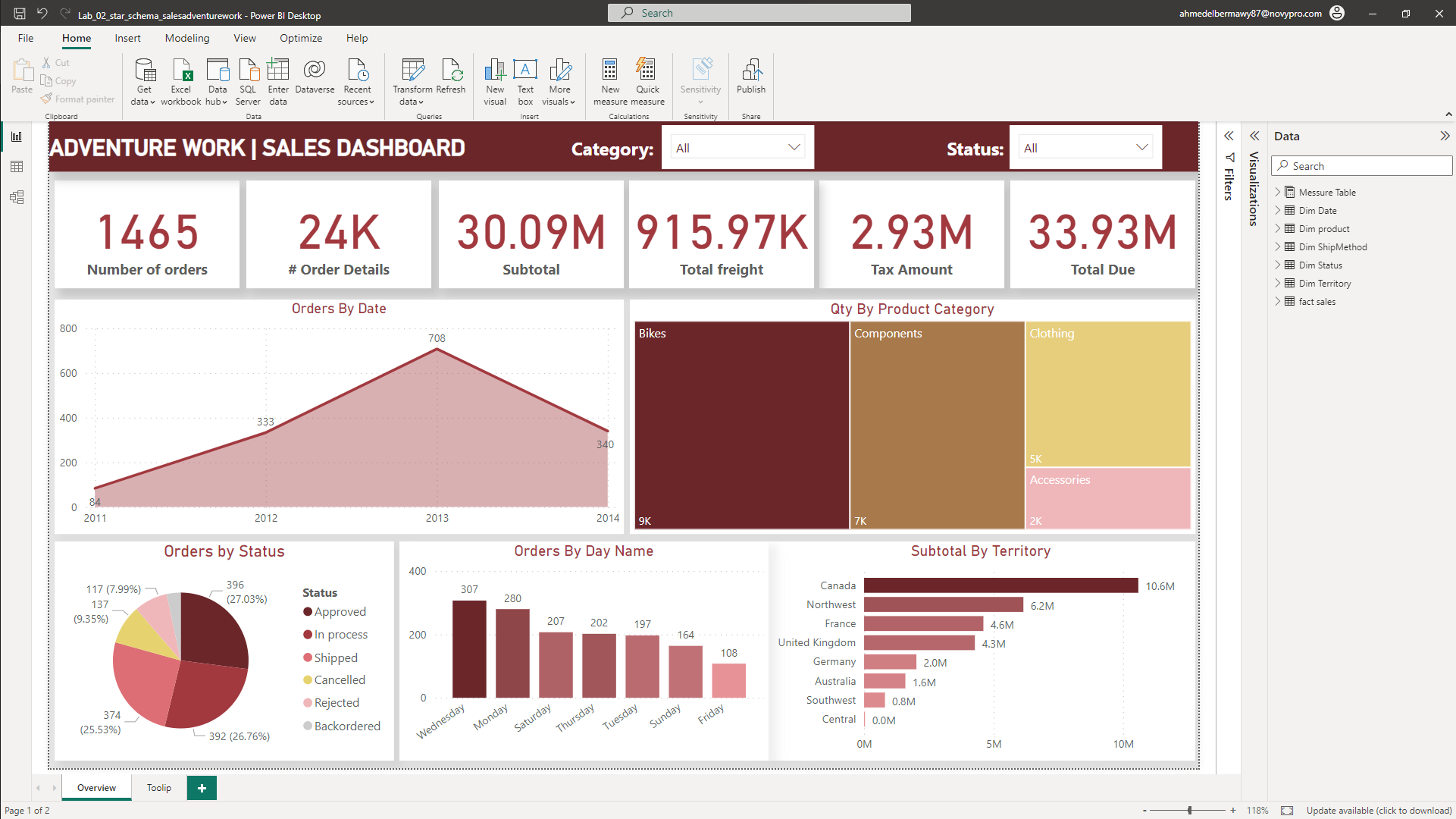This screenshot has width=1456, height=819.
Task: Click the zoom level slider
Action: click(x=1189, y=811)
